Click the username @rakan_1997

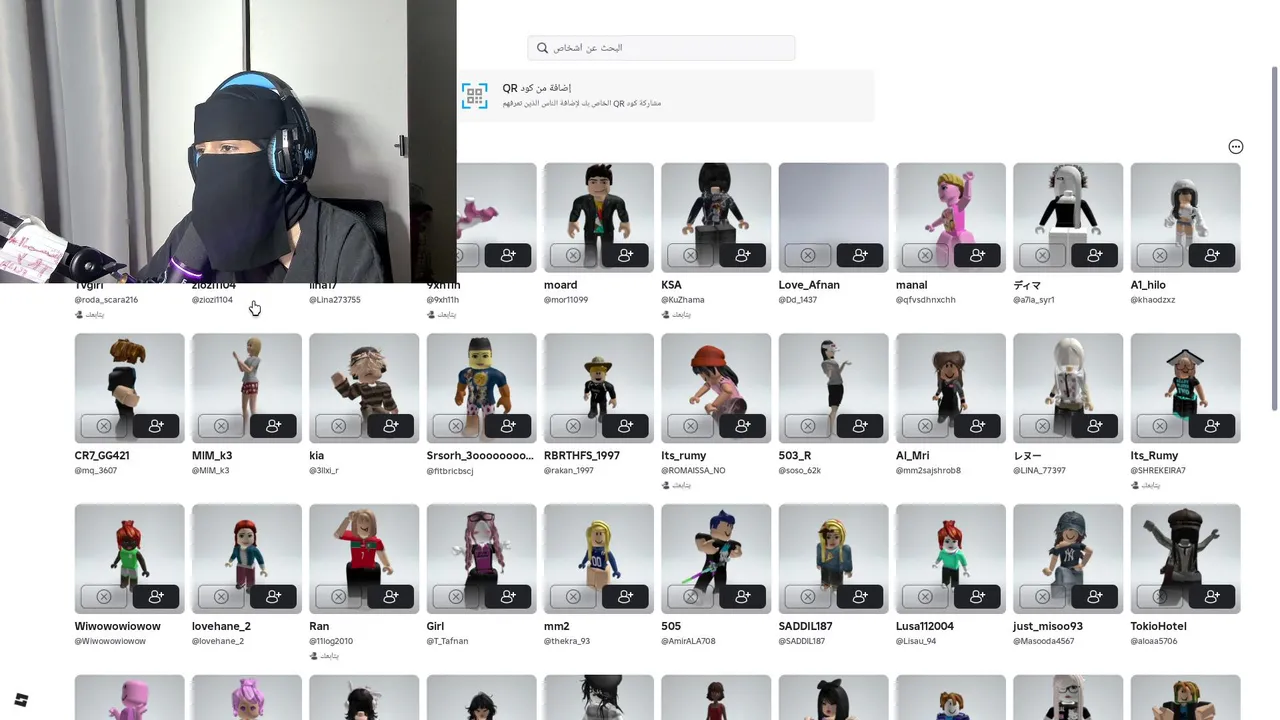[x=569, y=470]
